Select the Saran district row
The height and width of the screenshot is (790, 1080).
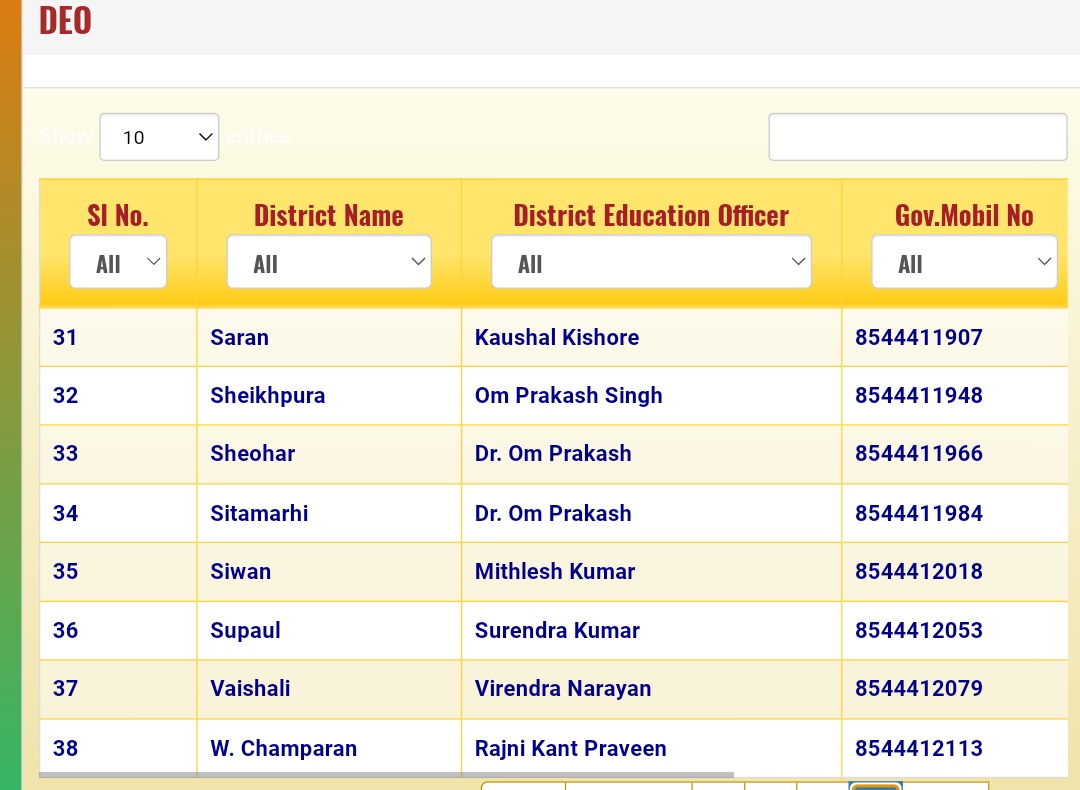pyautogui.click(x=239, y=337)
